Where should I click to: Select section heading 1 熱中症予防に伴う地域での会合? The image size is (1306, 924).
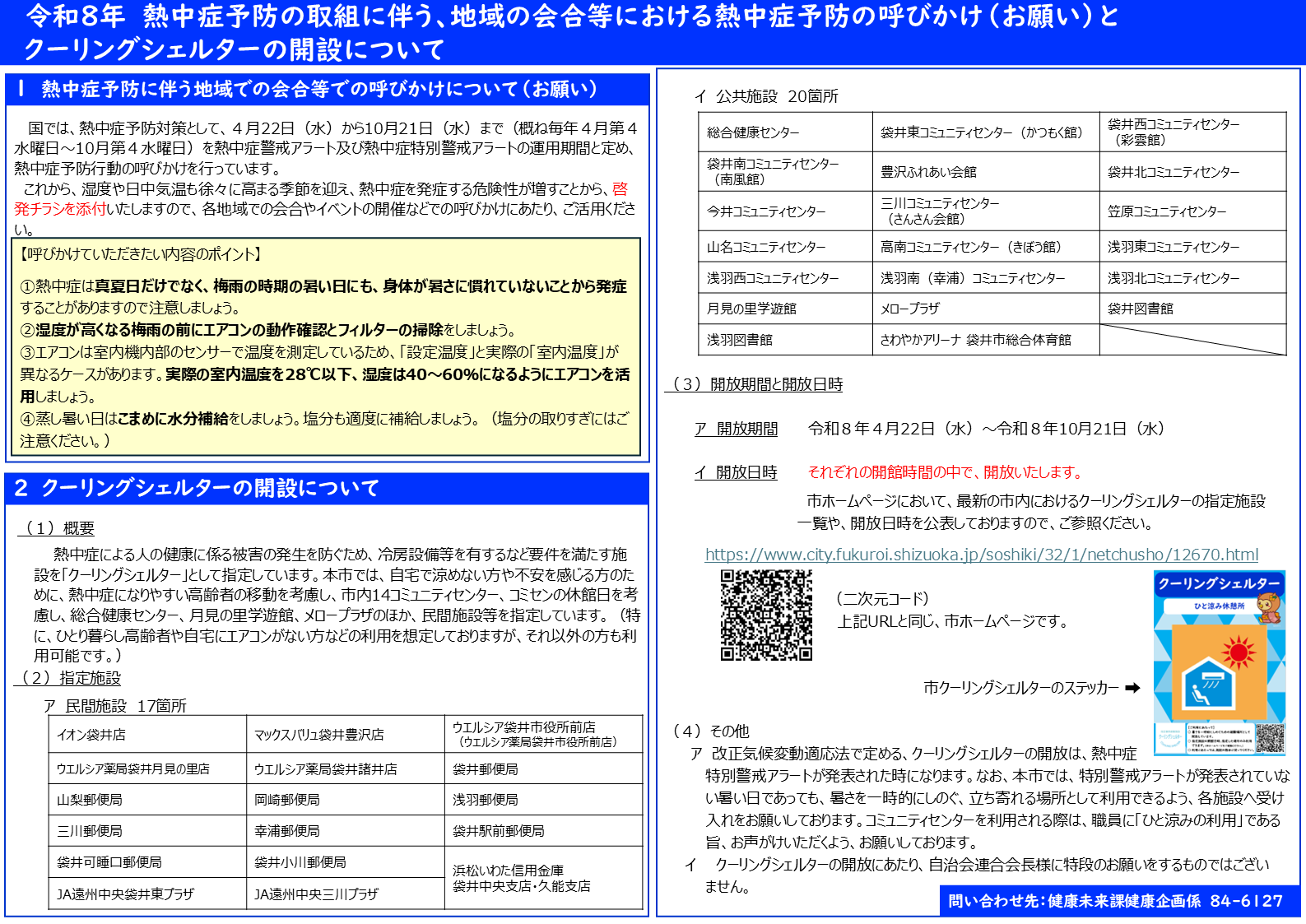coord(328,89)
